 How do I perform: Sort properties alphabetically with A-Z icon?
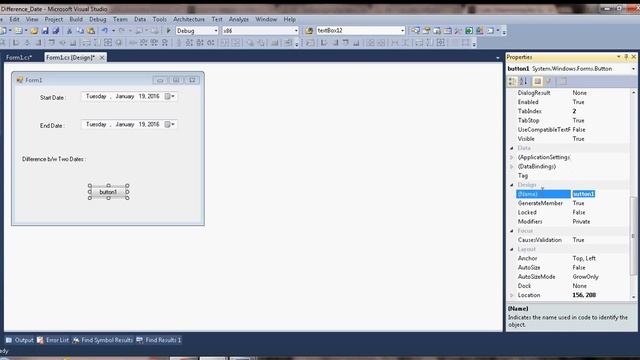(523, 81)
